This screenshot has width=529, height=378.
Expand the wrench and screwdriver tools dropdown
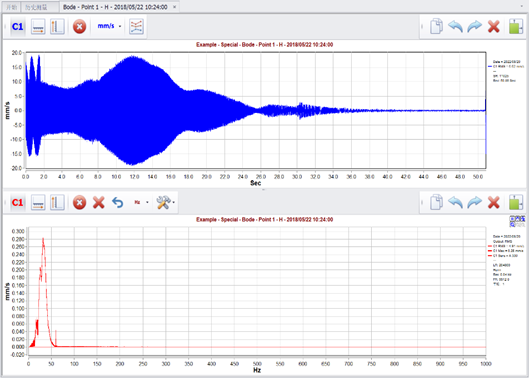[166, 203]
